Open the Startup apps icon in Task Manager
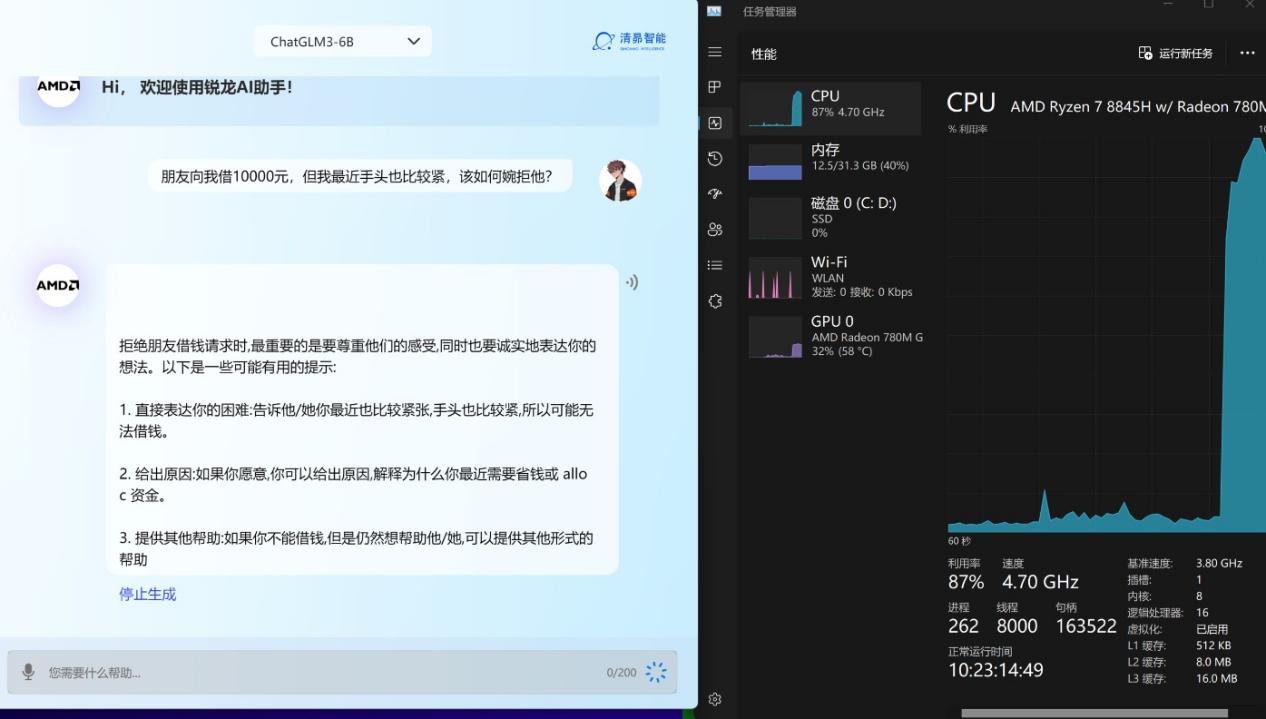The height and width of the screenshot is (719, 1266). pos(714,194)
